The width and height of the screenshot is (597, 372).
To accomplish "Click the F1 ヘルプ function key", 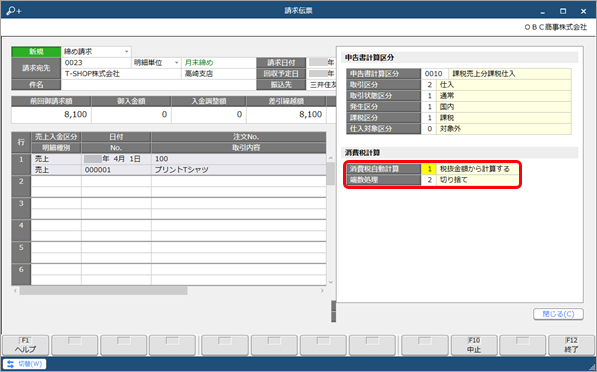I will 26,345.
